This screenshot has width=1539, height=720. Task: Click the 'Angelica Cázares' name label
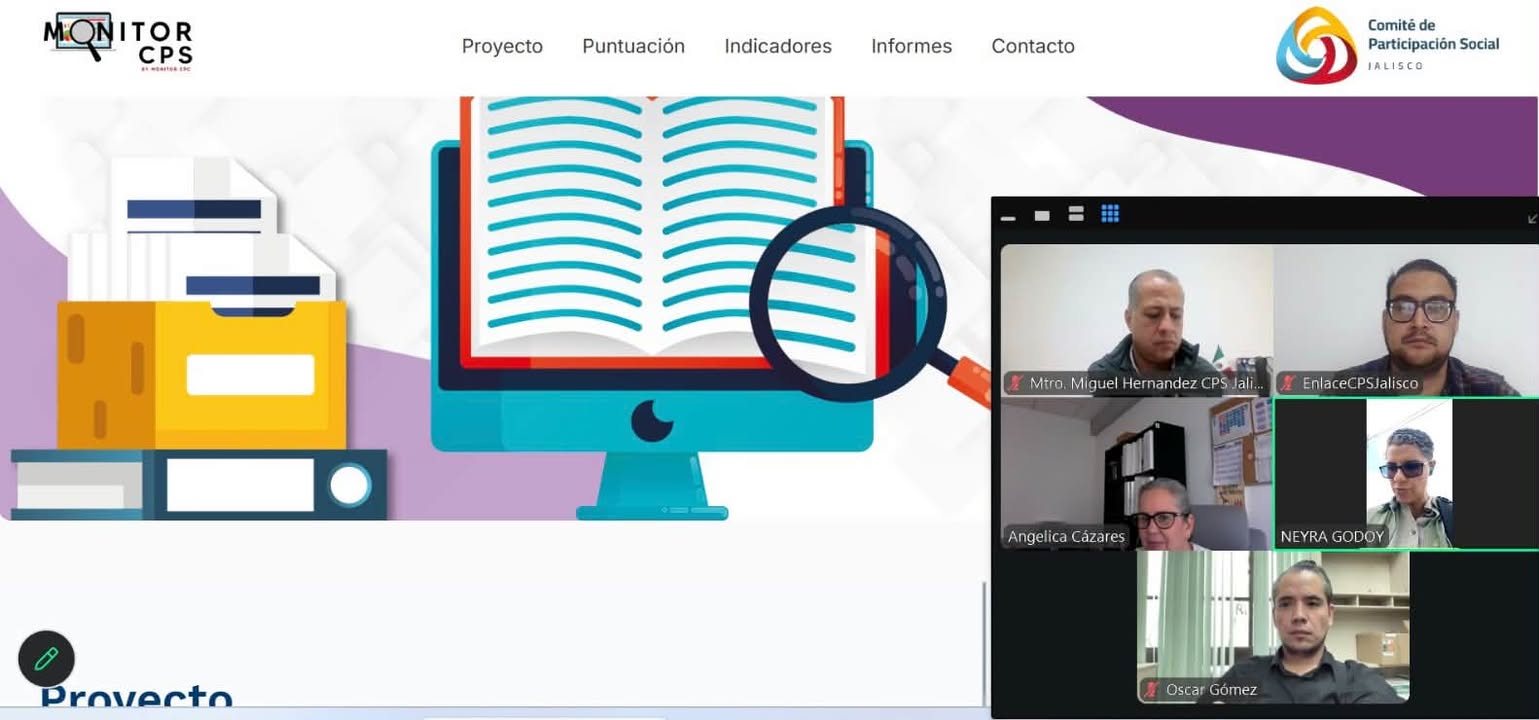[1066, 537]
